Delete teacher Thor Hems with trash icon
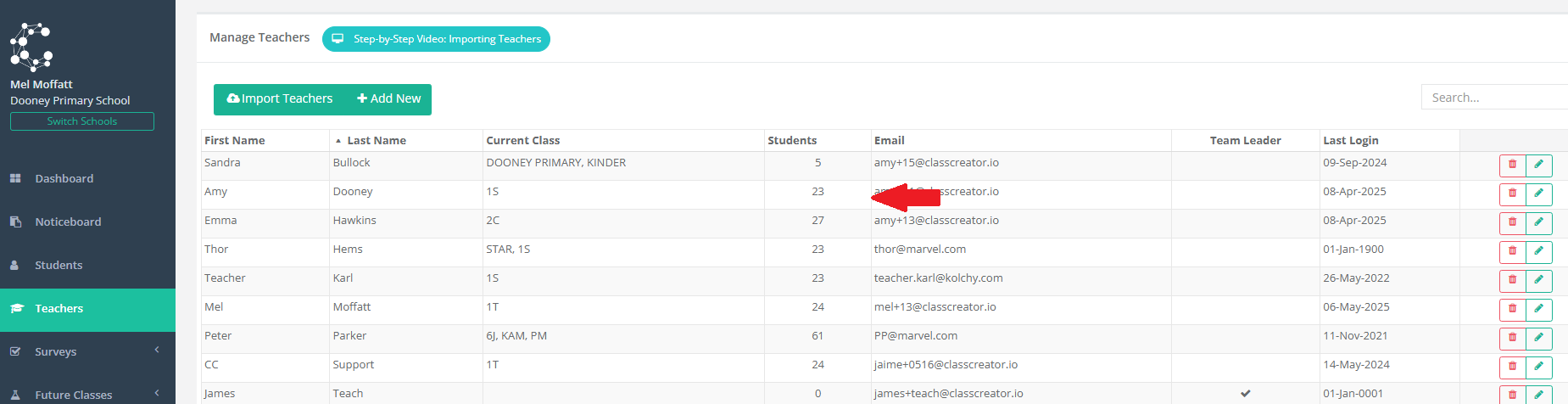The width and height of the screenshot is (1568, 404). pyautogui.click(x=1512, y=252)
